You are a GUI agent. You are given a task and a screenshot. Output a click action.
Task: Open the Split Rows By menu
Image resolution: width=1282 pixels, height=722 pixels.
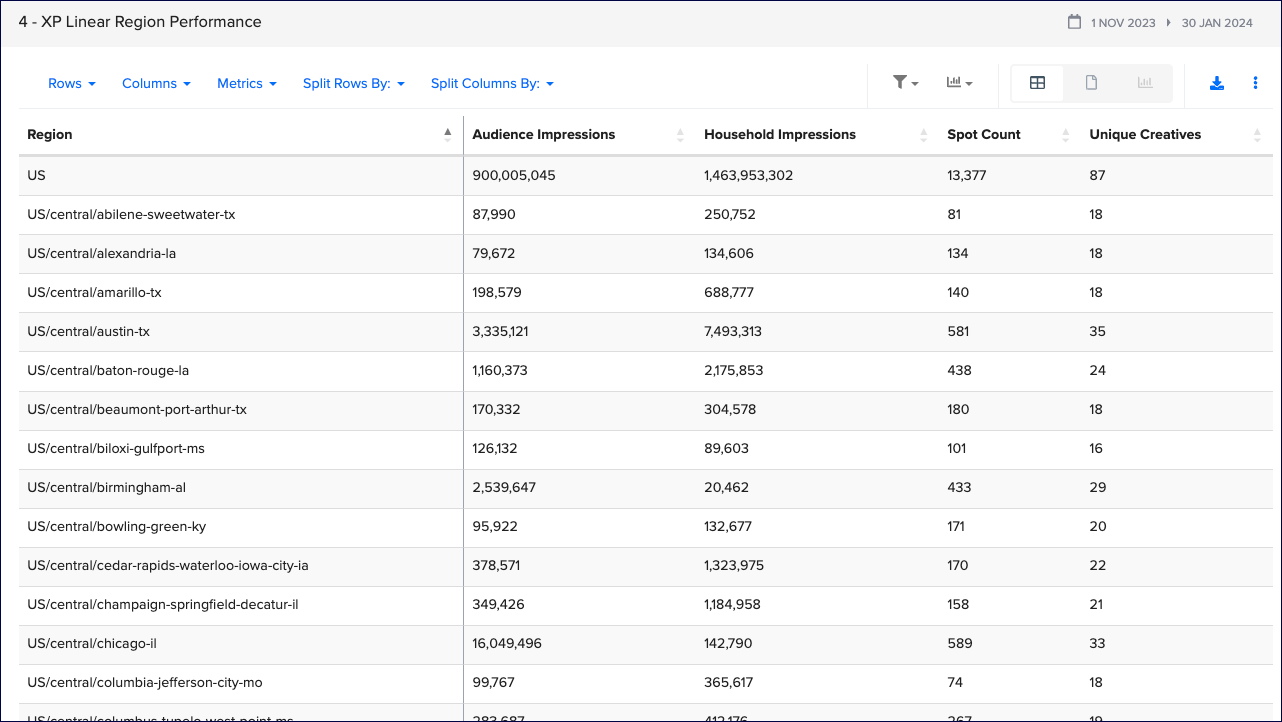[354, 83]
